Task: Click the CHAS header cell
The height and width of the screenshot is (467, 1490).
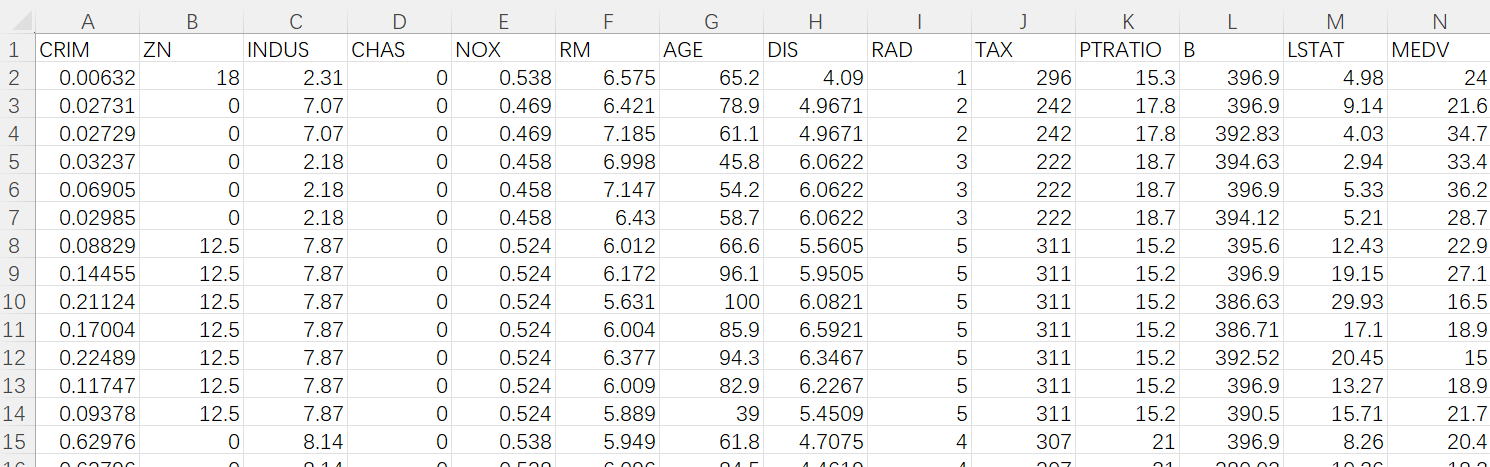Action: tap(399, 50)
